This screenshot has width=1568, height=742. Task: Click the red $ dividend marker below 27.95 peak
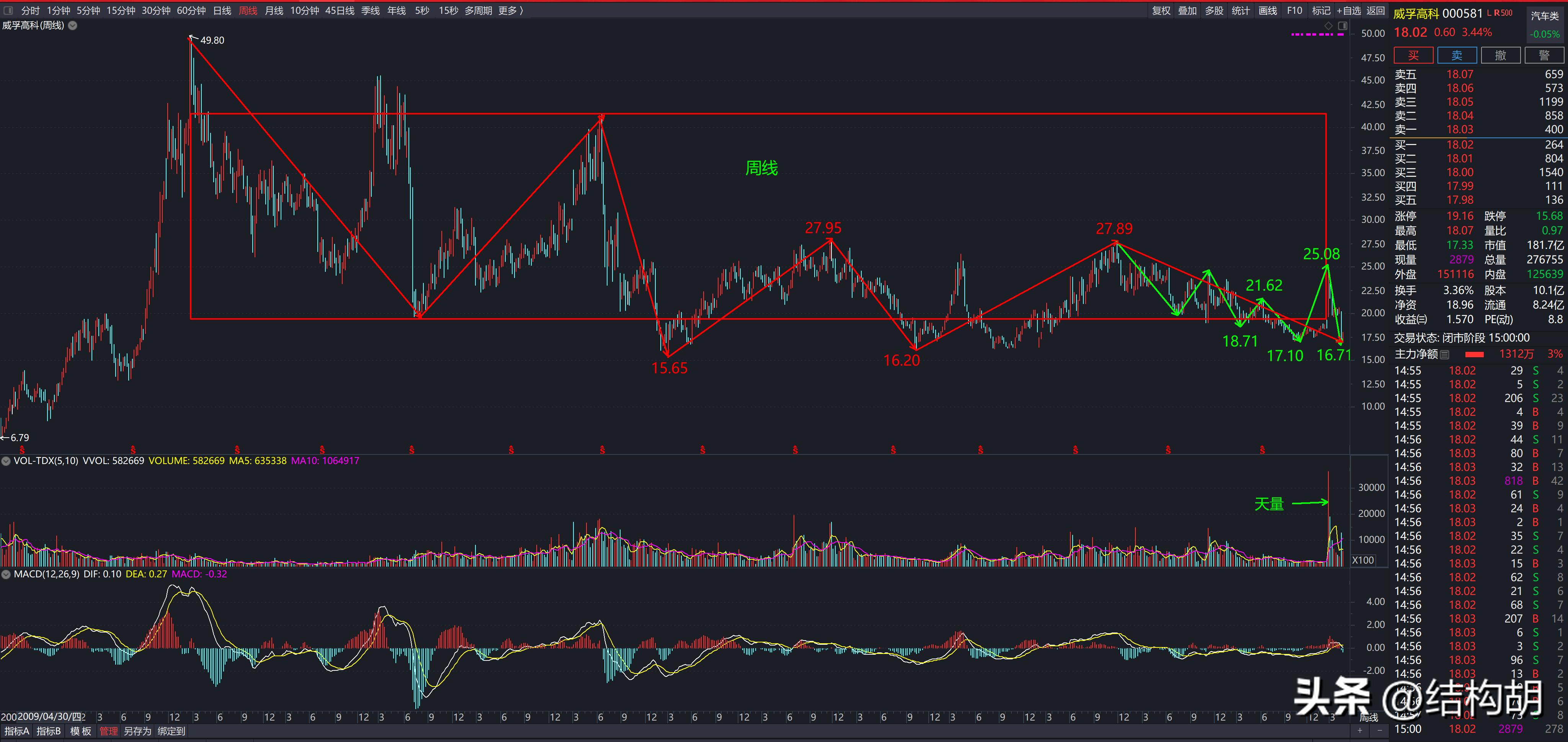[795, 450]
